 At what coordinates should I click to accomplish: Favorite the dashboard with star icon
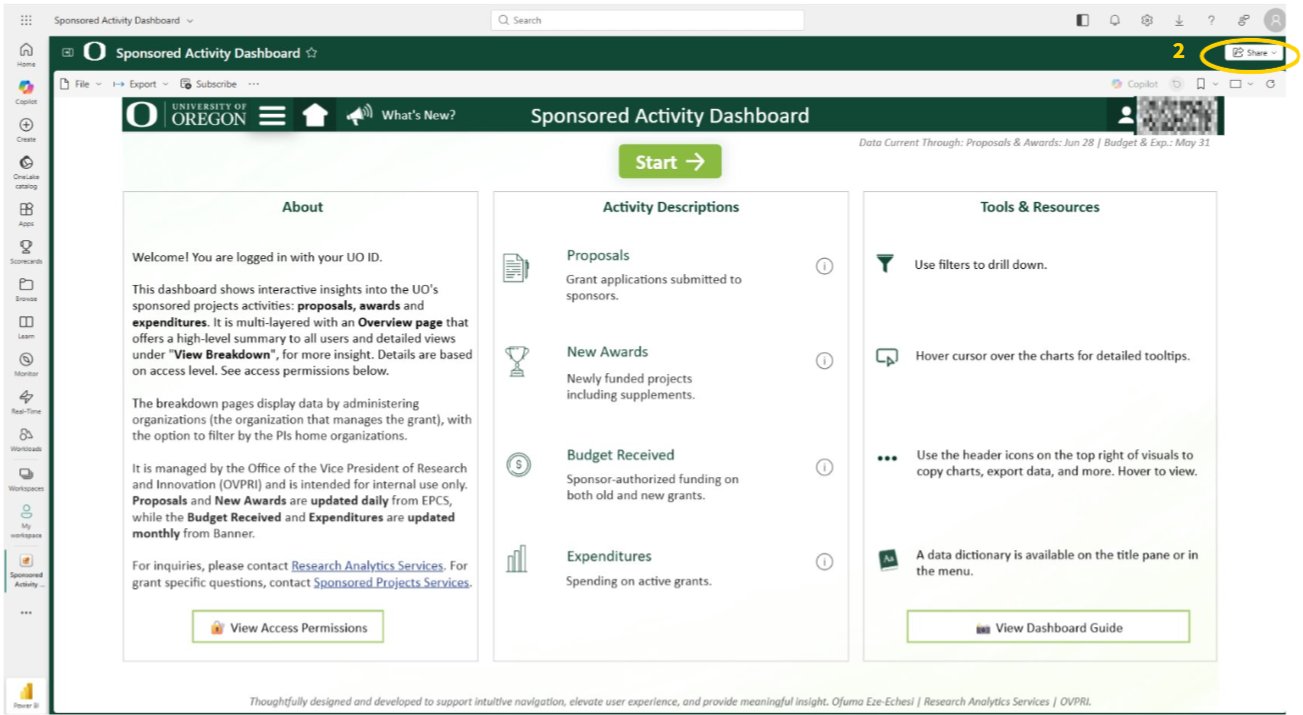pyautogui.click(x=311, y=53)
